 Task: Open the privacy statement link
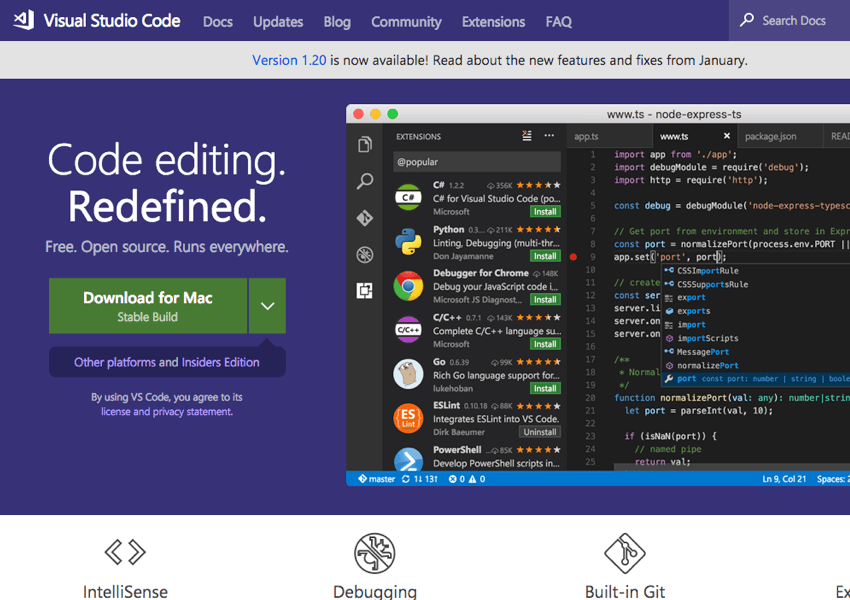[192, 411]
